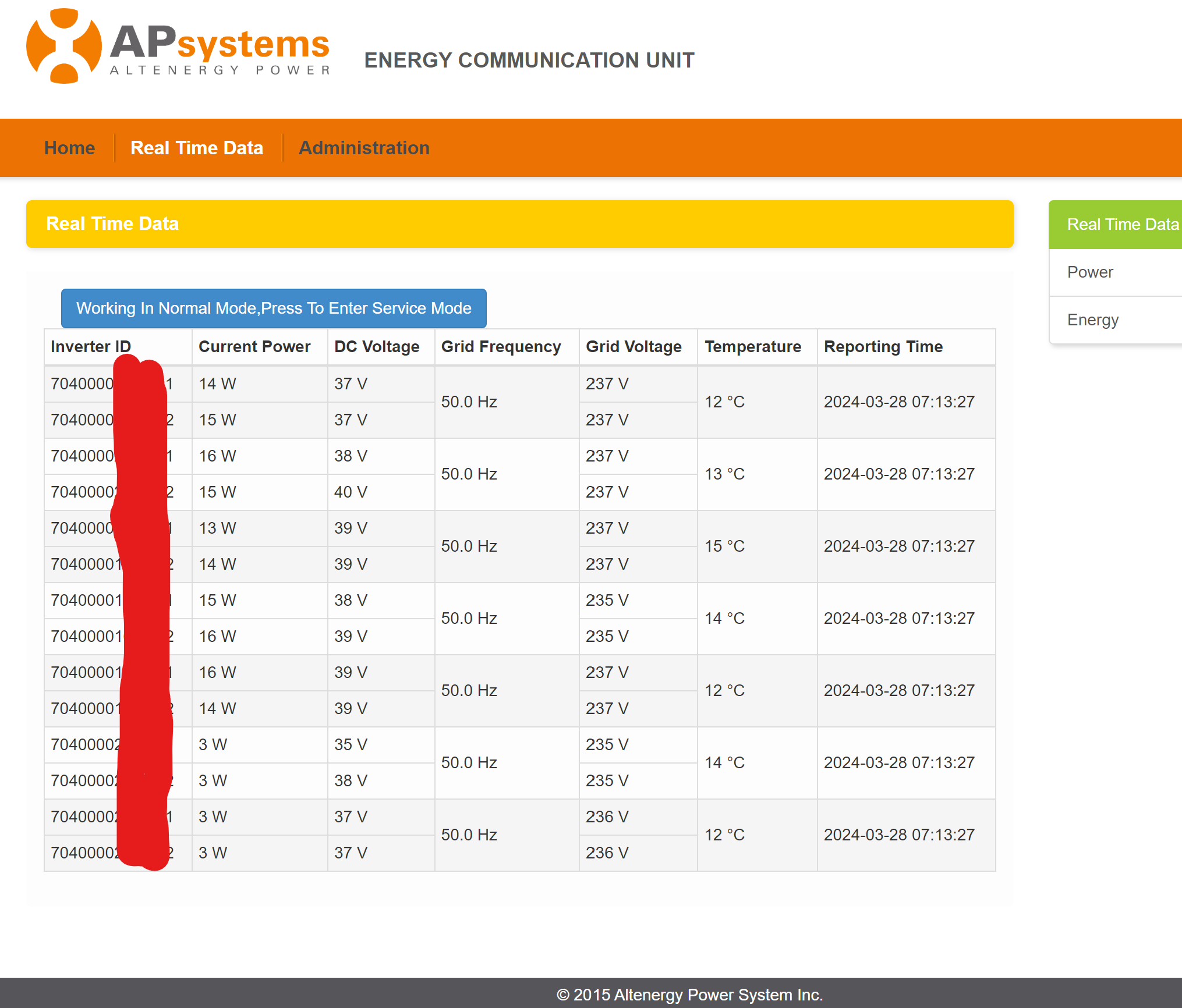1182x1008 pixels.
Task: Open the Administration menu
Action: point(364,148)
